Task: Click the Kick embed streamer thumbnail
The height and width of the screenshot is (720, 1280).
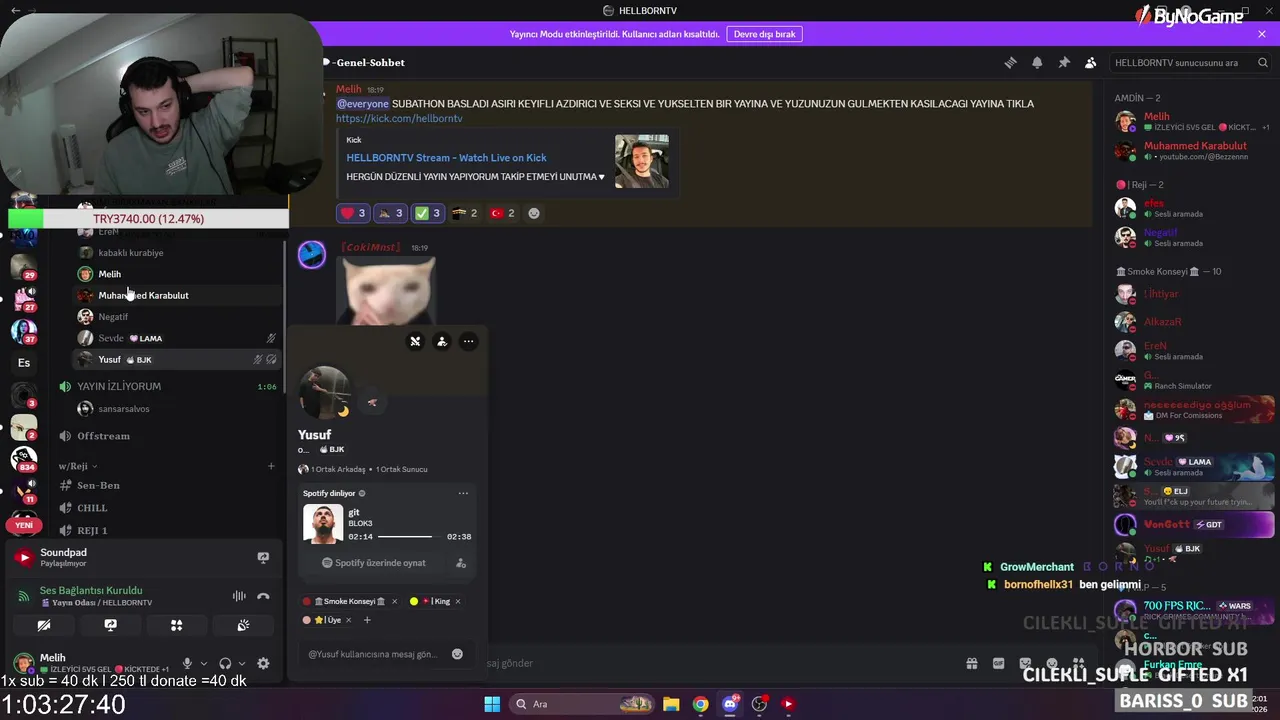Action: point(642,161)
